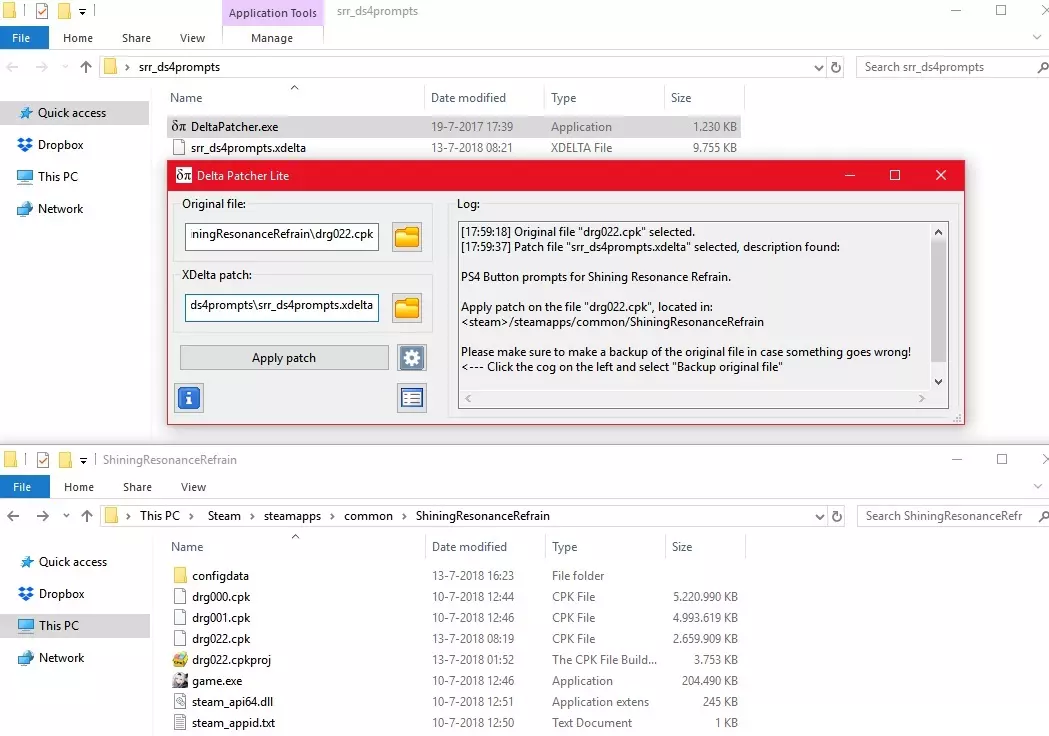
Task: Open Home tab in ShiningResonanceRefrain window
Action: pyautogui.click(x=79, y=487)
